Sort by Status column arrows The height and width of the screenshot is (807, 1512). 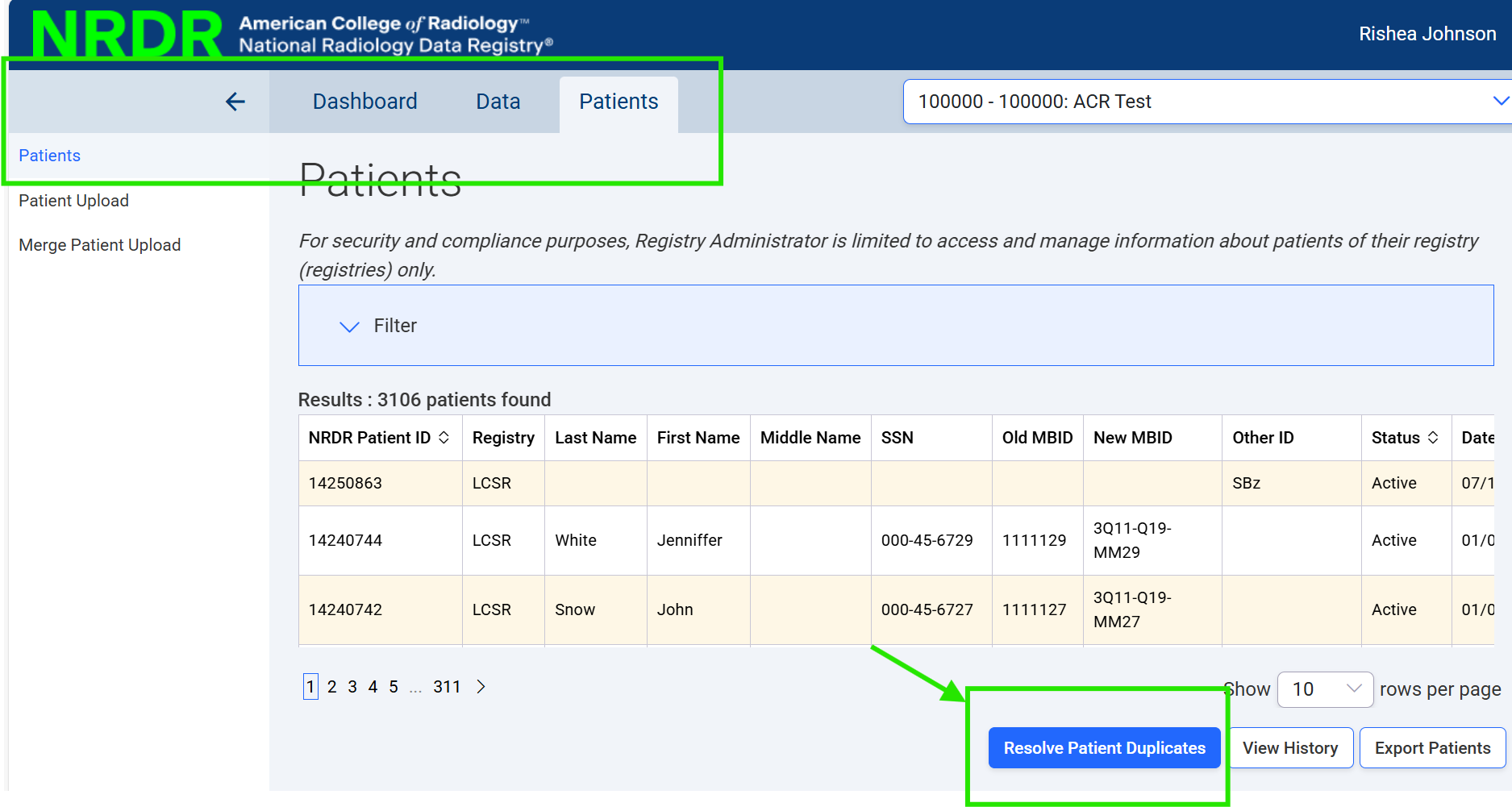click(x=1433, y=437)
